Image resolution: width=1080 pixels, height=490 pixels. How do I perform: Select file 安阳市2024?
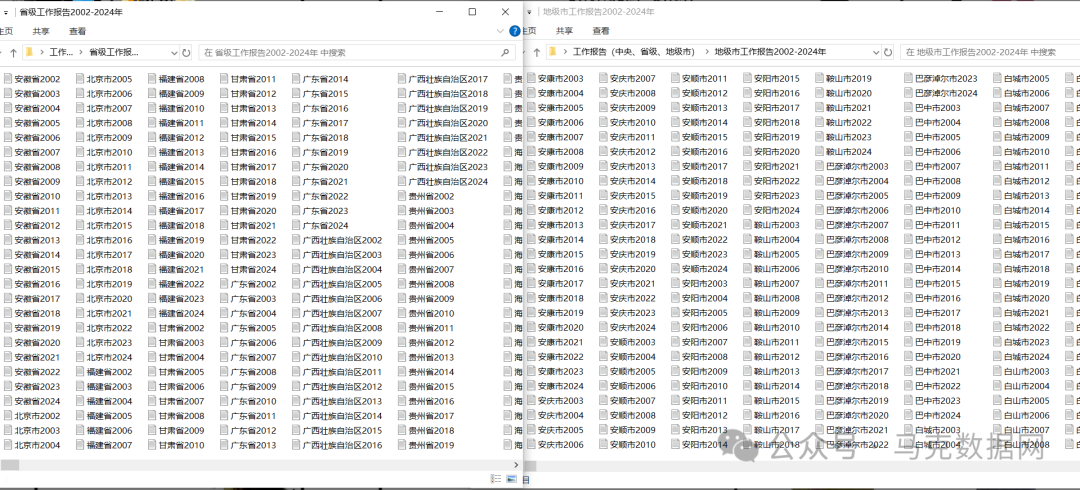[771, 211]
